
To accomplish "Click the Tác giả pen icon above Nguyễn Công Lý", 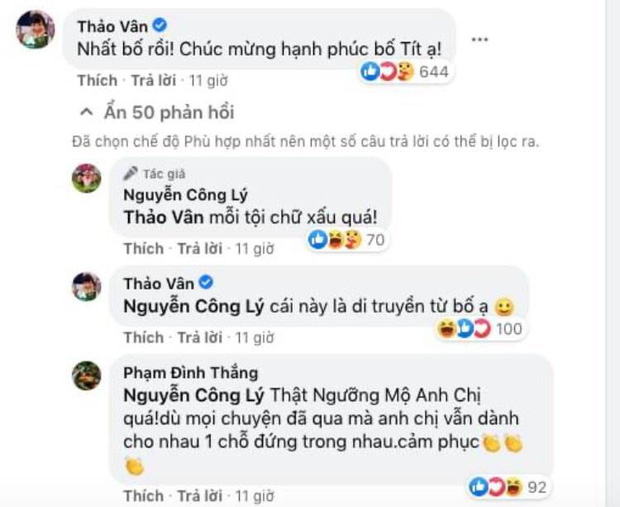I will coord(130,173).
